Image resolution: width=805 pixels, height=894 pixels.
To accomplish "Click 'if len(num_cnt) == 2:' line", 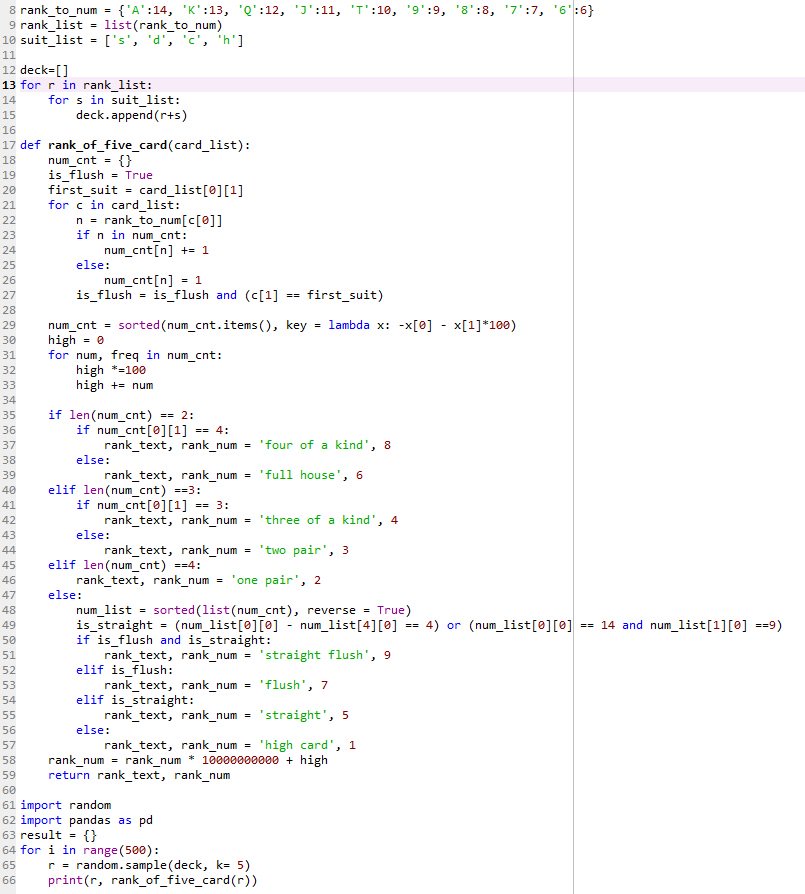I will [x=121, y=415].
